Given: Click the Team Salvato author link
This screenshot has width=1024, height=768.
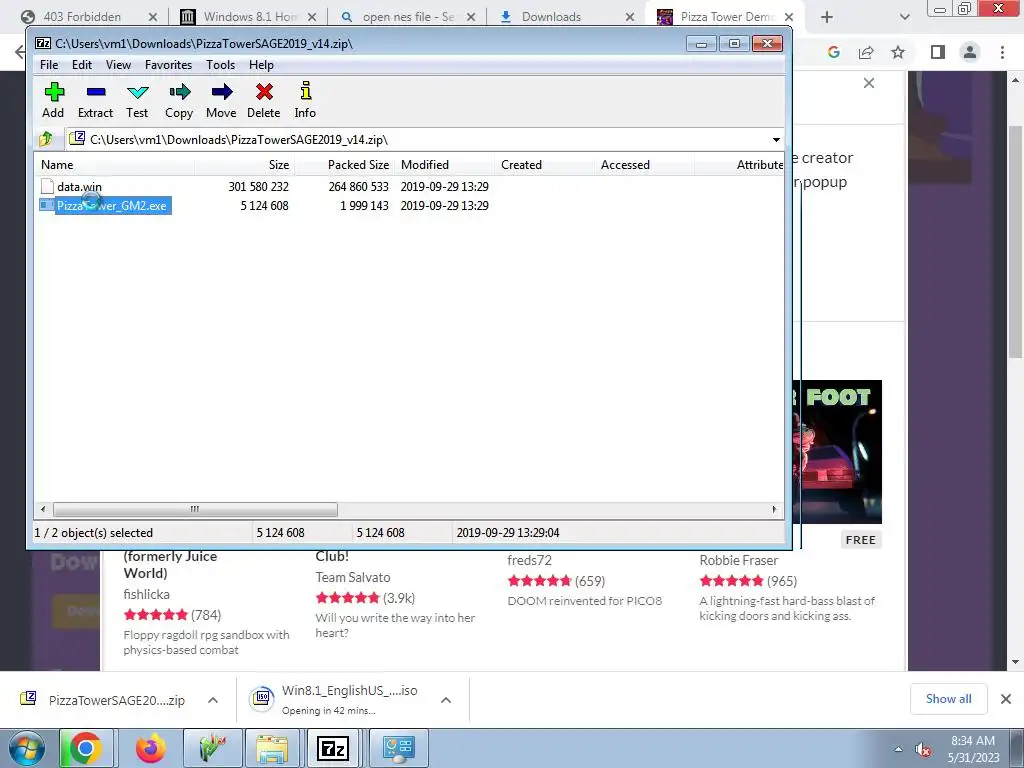Looking at the screenshot, I should pyautogui.click(x=353, y=577).
